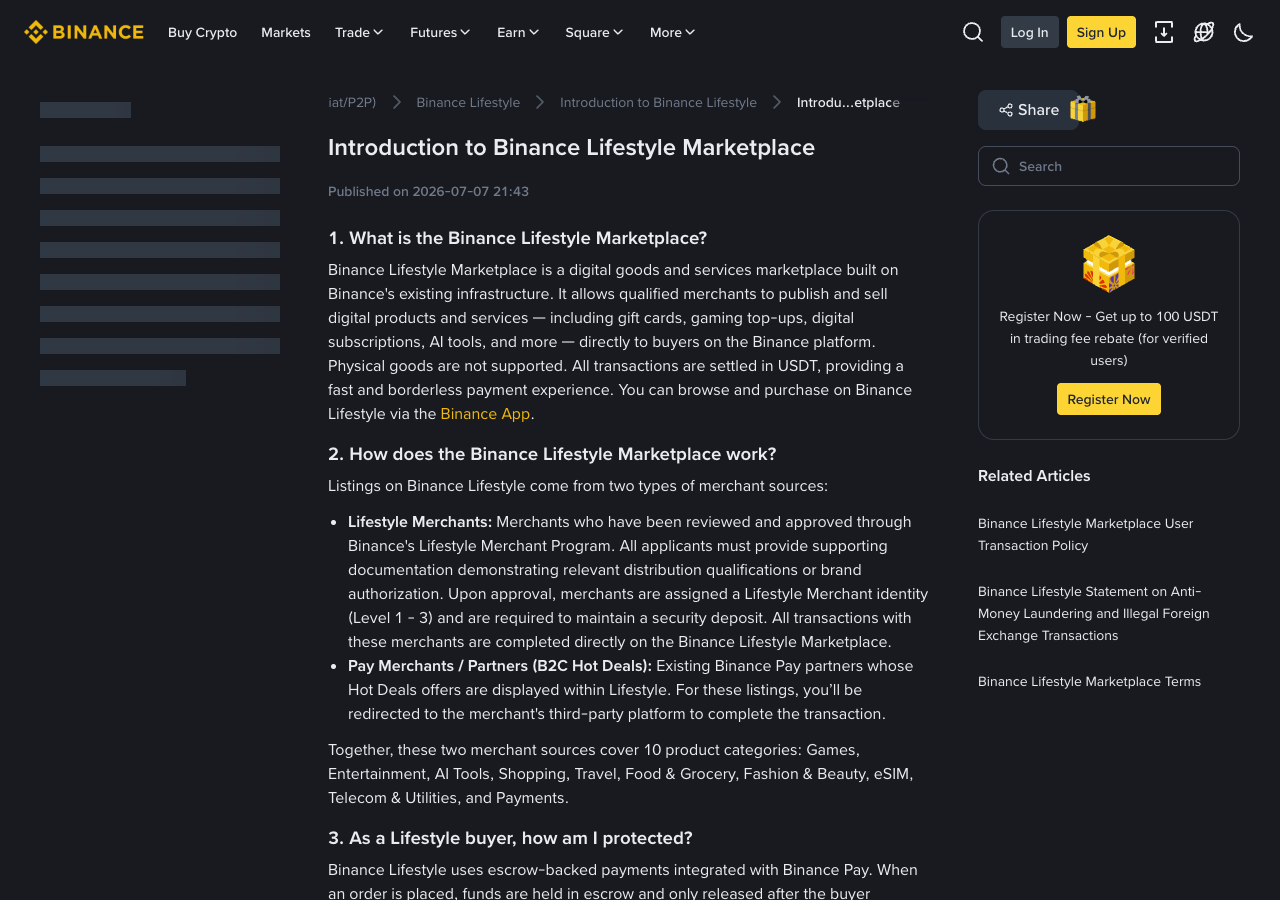Click the heading '2. How does the Binance Lifestyle Marketplace work?'
This screenshot has width=1280, height=900.
(552, 454)
